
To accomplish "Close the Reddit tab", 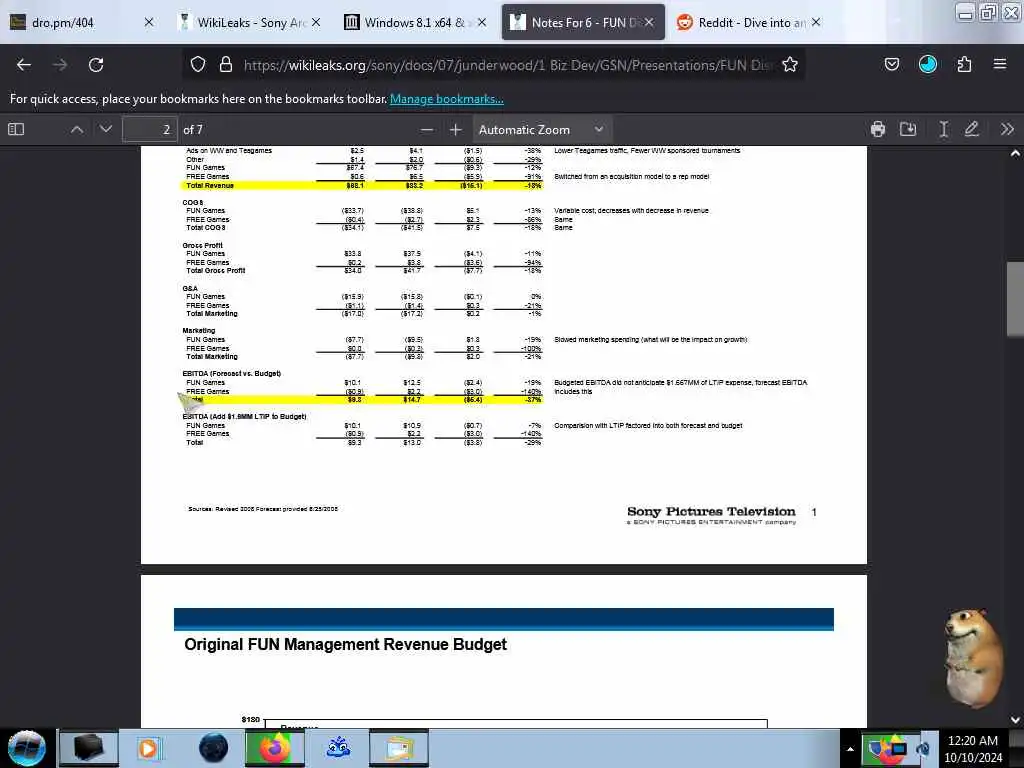I will (x=816, y=22).
